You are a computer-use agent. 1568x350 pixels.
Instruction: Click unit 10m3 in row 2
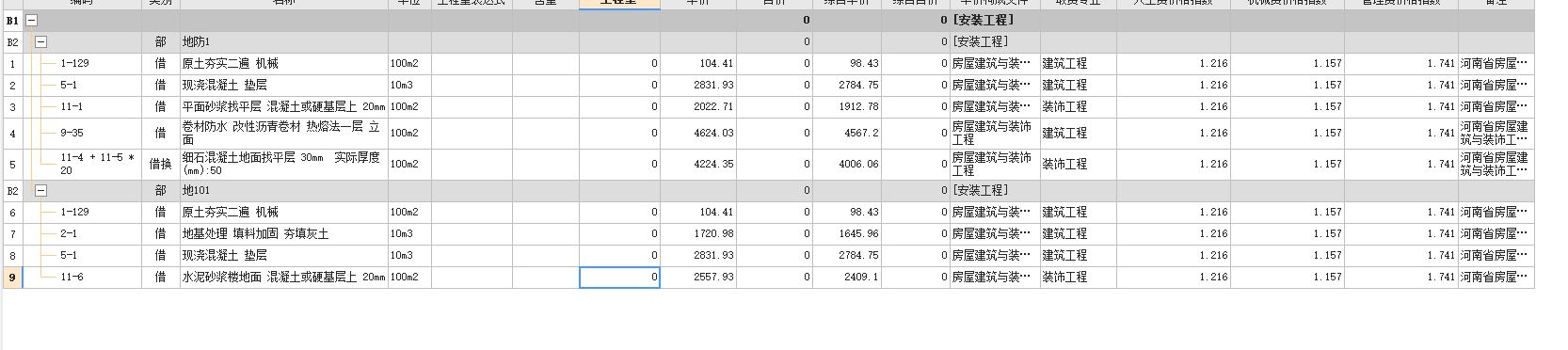pos(409,86)
